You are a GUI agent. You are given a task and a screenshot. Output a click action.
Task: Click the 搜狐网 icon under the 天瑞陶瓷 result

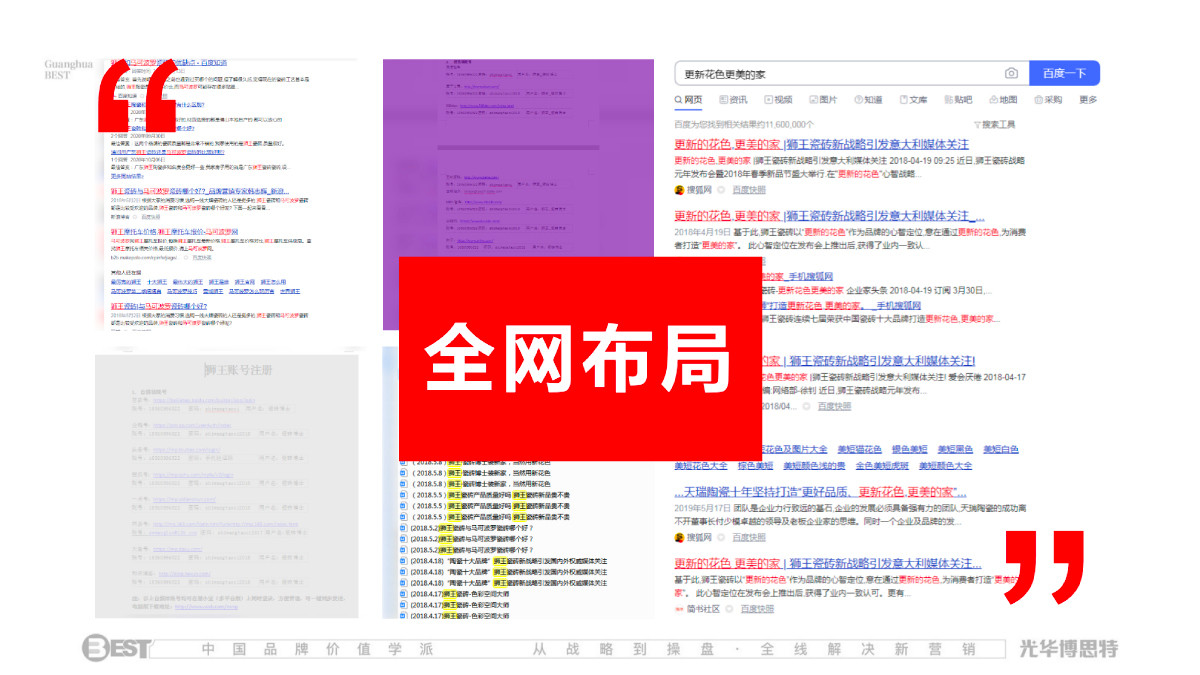click(x=679, y=537)
